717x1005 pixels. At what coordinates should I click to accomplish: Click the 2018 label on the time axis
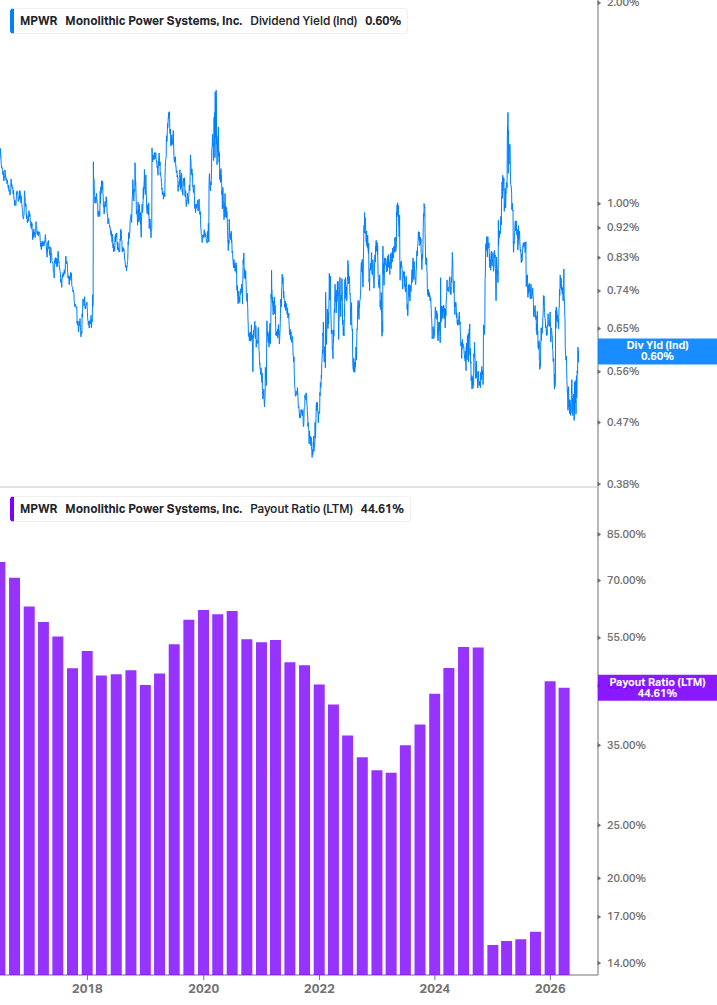coord(87,988)
